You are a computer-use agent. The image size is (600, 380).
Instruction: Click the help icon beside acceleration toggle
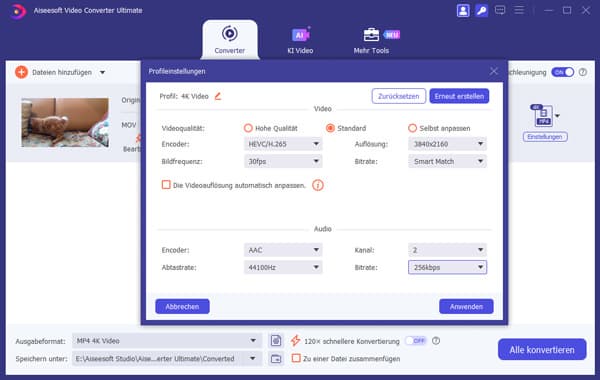pyautogui.click(x=583, y=72)
